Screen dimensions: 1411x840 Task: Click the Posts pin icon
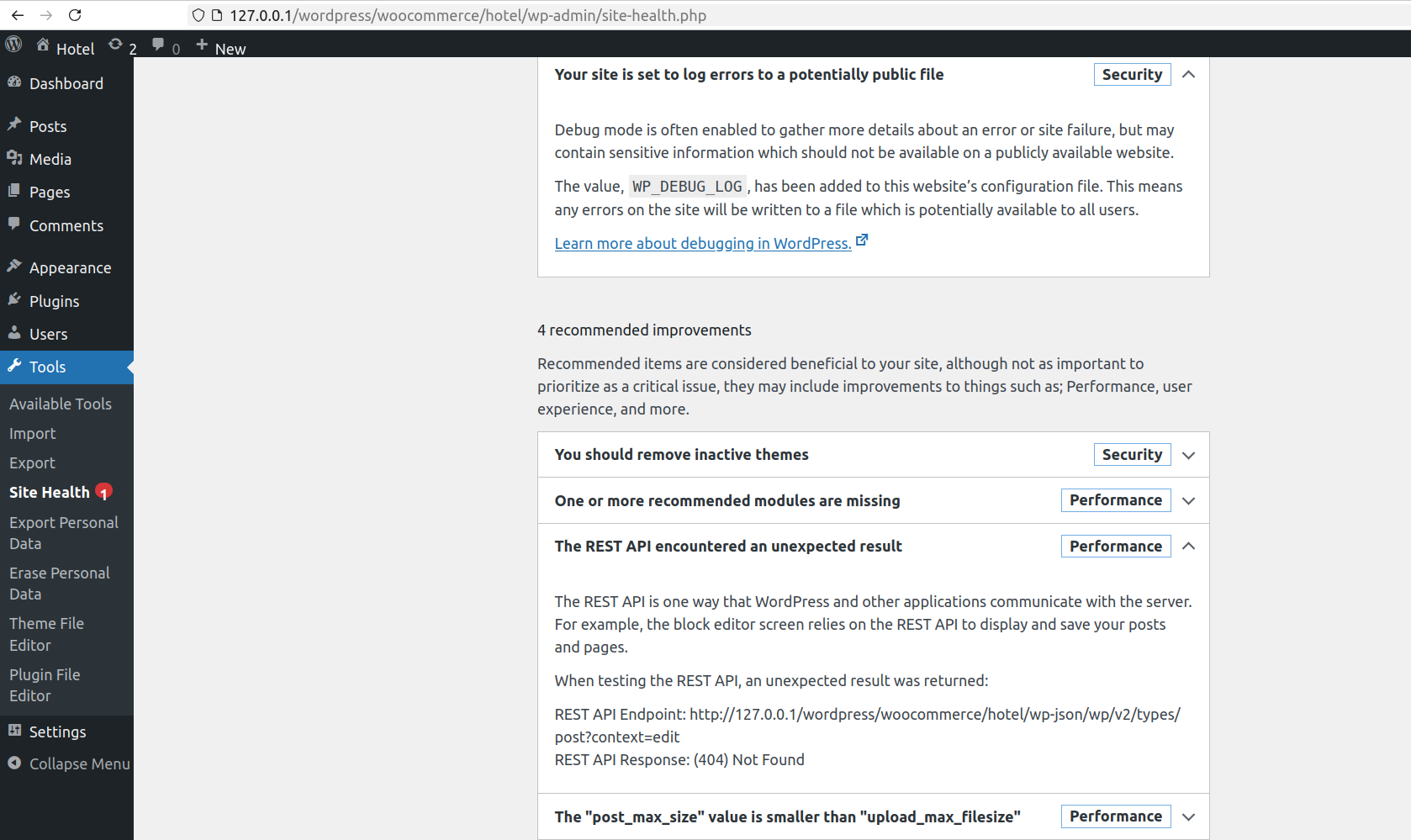click(14, 124)
